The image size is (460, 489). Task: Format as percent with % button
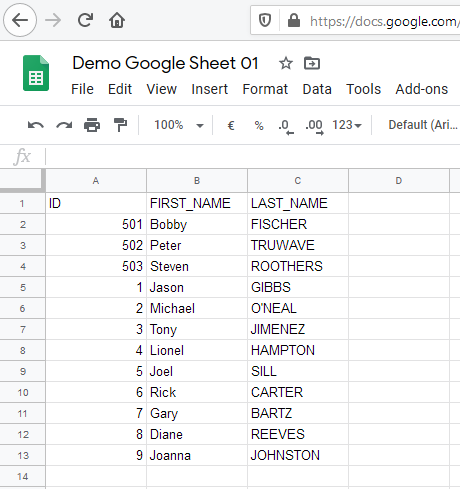(259, 126)
